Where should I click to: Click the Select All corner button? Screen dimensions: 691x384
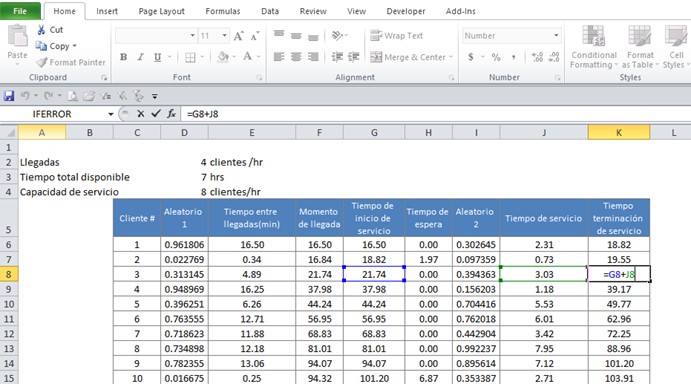pos(9,132)
